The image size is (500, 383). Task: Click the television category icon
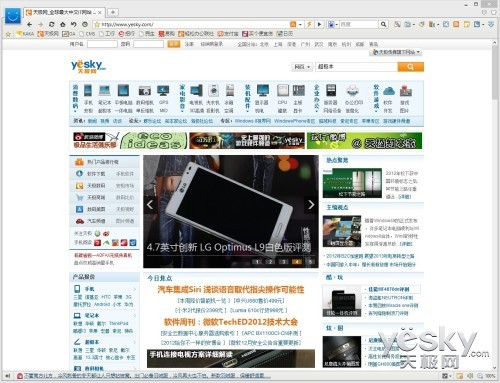[x=196, y=90]
